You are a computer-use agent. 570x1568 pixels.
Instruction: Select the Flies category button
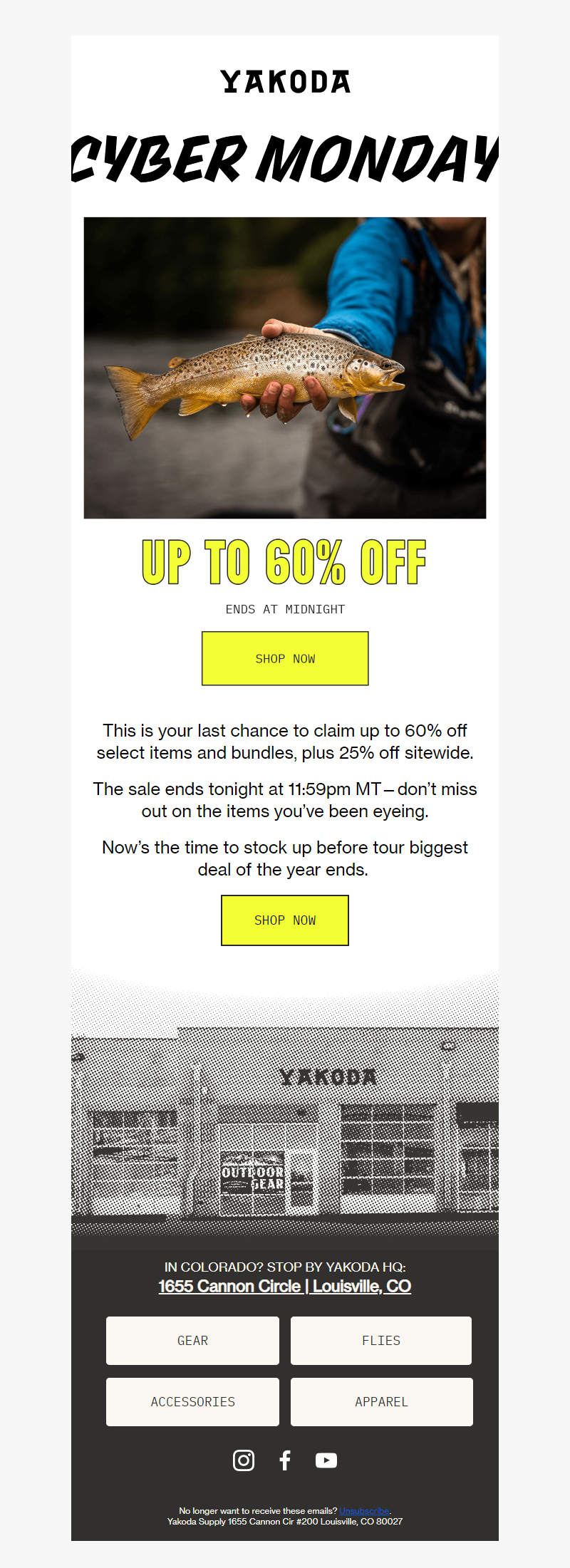pyautogui.click(x=381, y=1341)
